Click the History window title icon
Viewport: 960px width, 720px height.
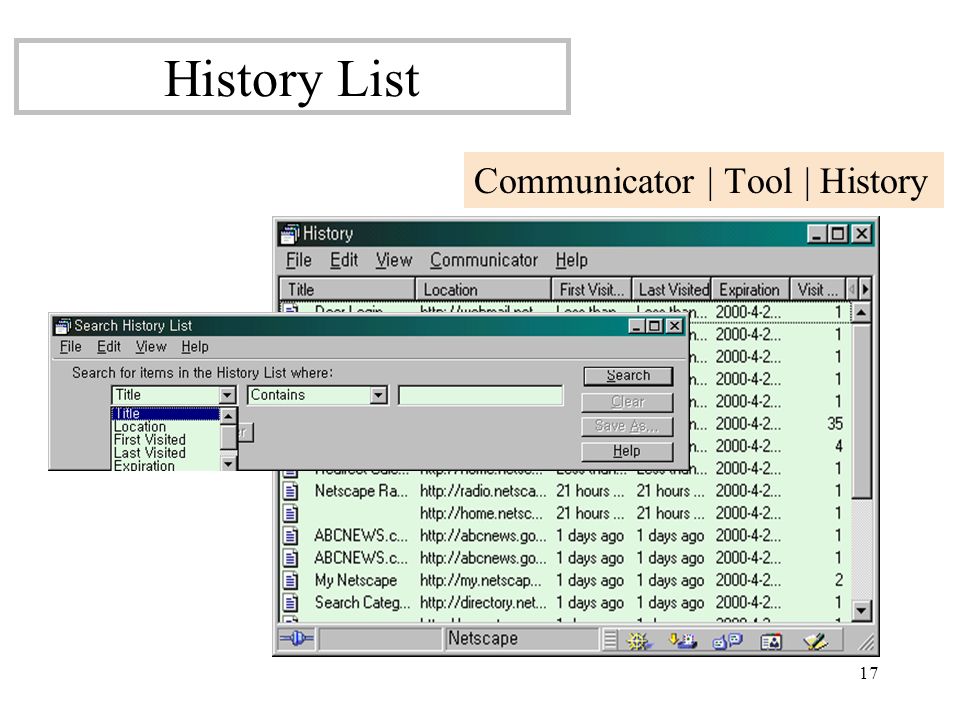[290, 234]
